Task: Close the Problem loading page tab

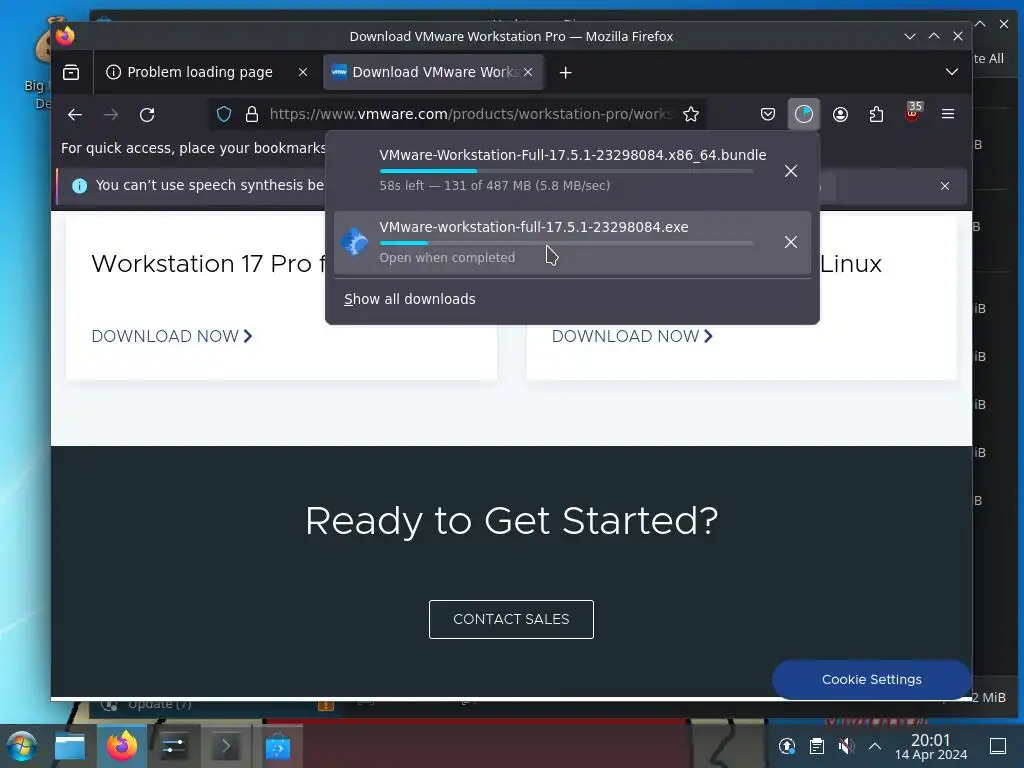Action: click(303, 72)
